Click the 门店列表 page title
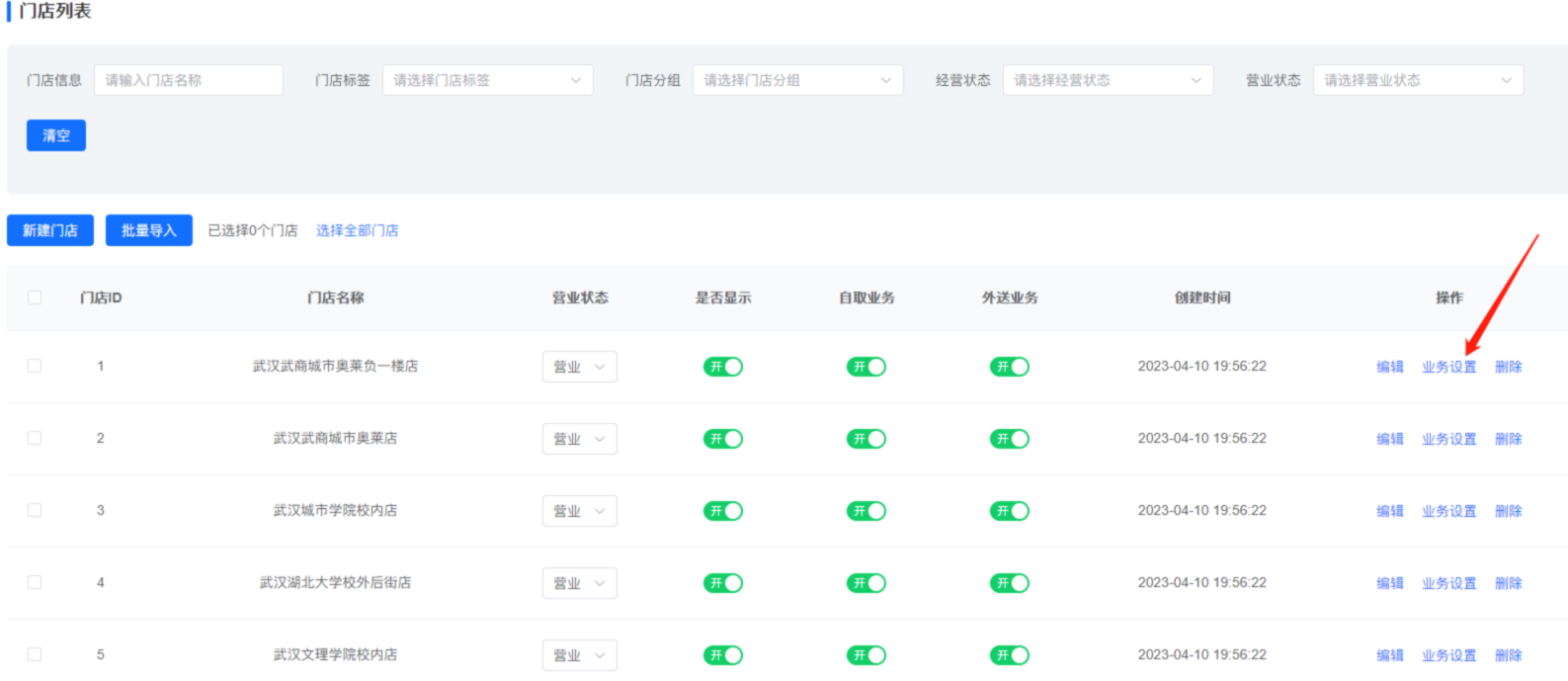This screenshot has width=1568, height=681. tap(55, 11)
